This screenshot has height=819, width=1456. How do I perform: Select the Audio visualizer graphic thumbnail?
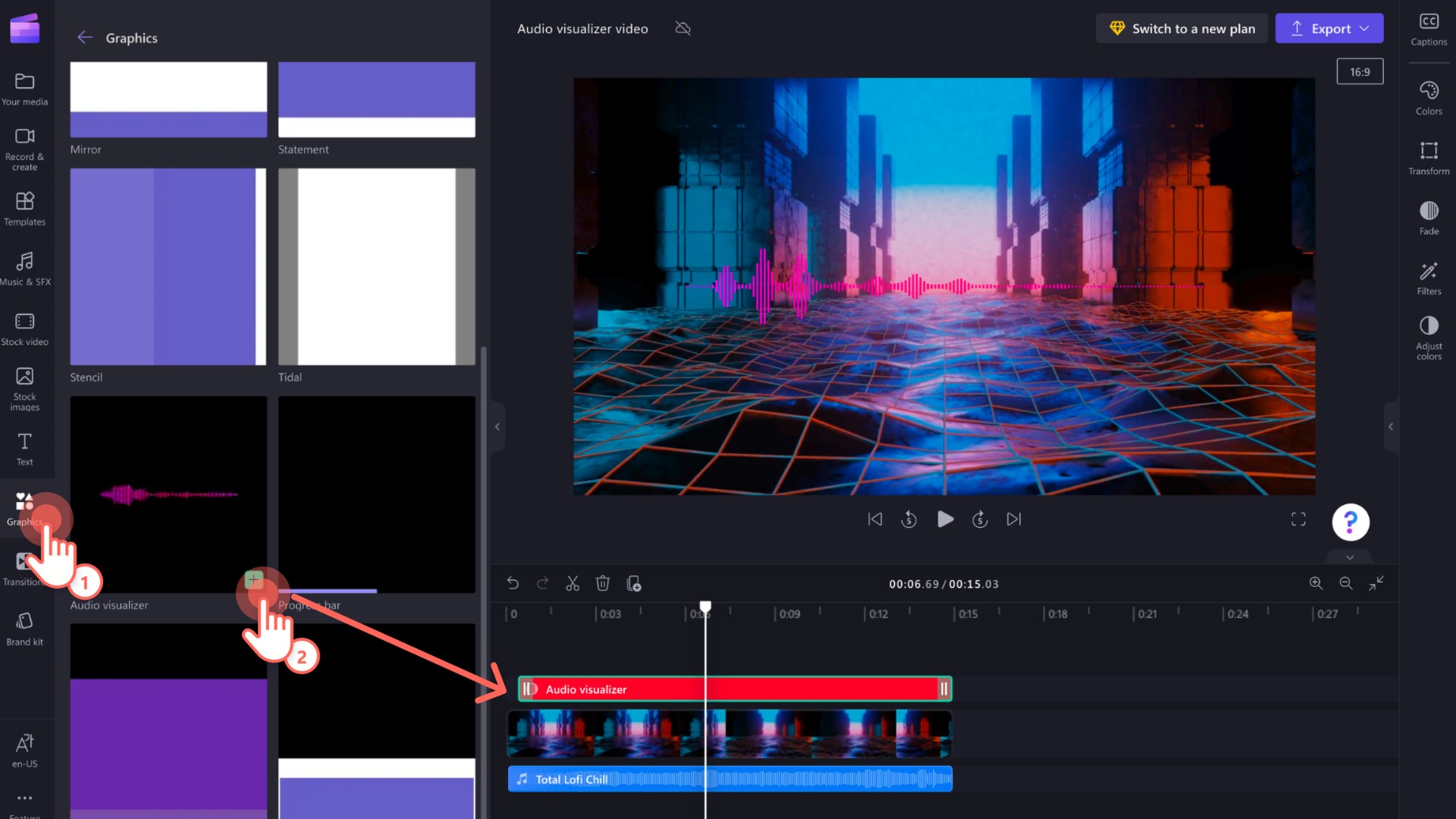(168, 494)
